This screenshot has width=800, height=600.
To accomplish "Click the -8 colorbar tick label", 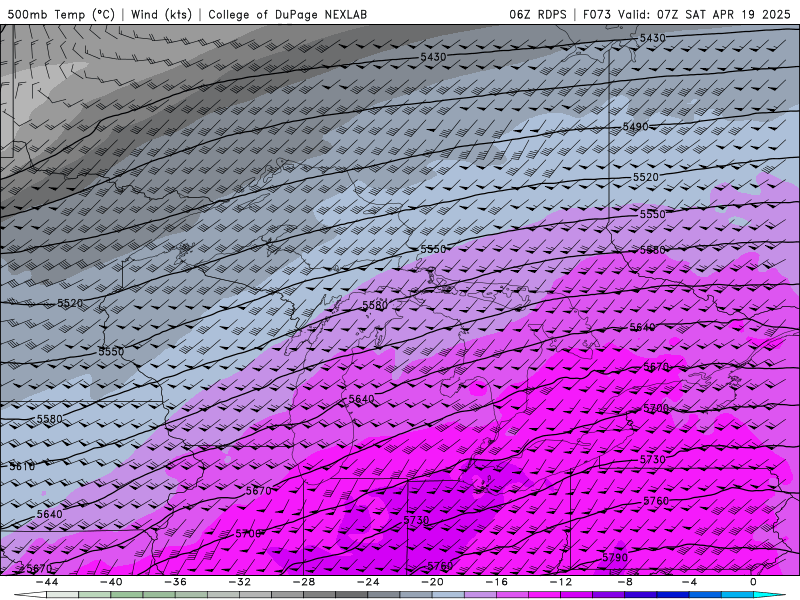I will pyautogui.click(x=625, y=582).
